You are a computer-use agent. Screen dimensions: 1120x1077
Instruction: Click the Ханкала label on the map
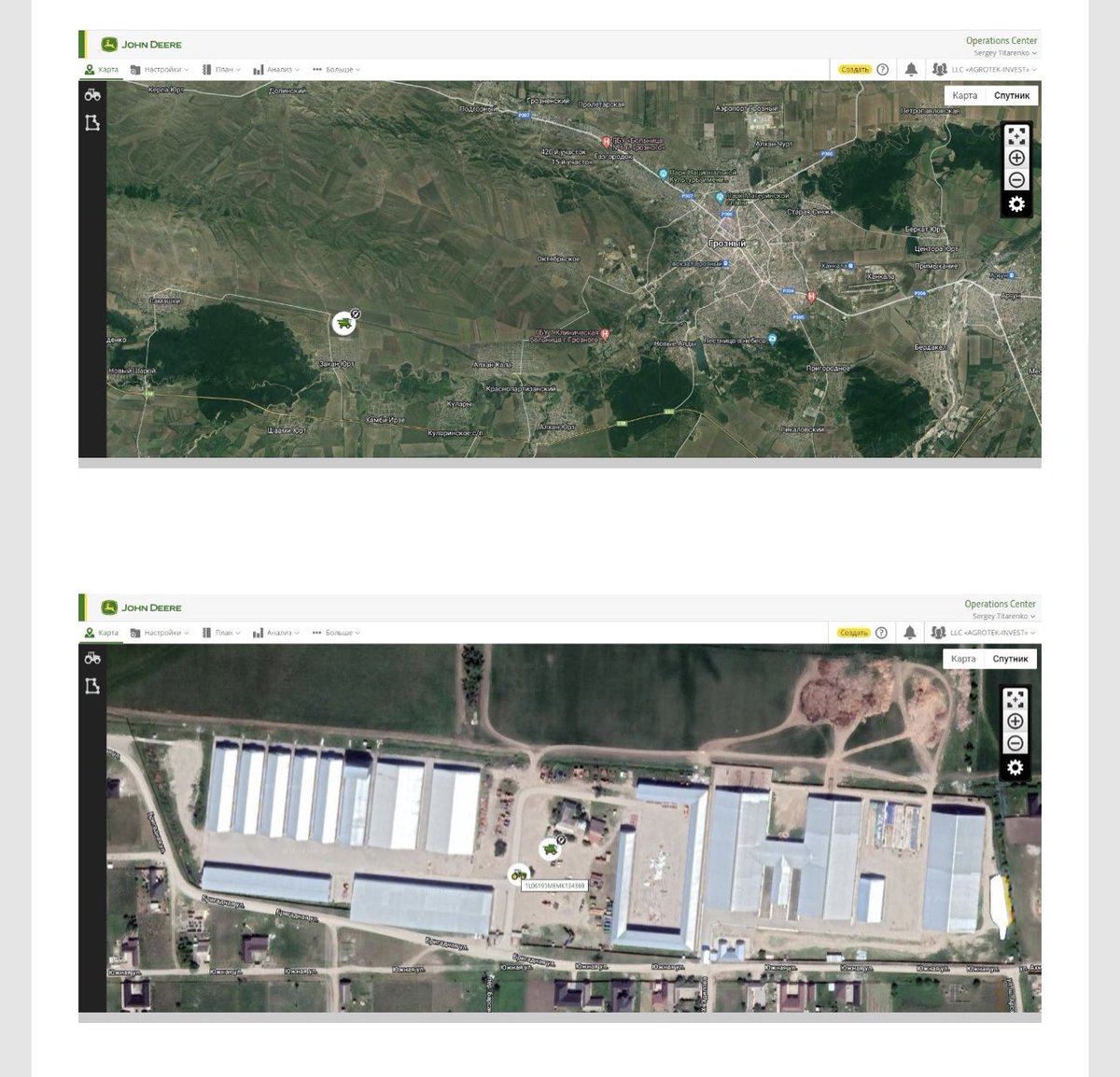click(x=881, y=276)
